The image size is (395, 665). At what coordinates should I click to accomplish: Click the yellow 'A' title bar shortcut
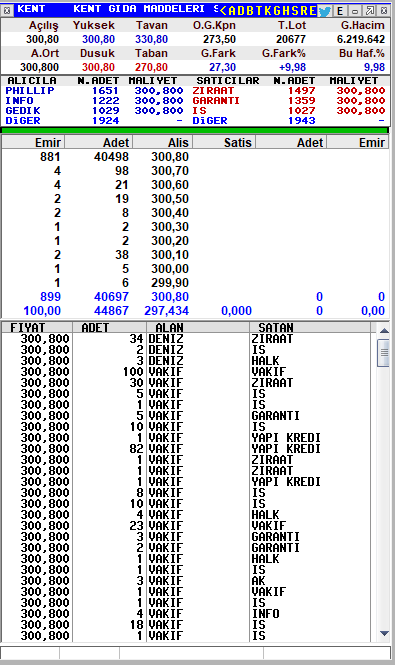pos(232,11)
